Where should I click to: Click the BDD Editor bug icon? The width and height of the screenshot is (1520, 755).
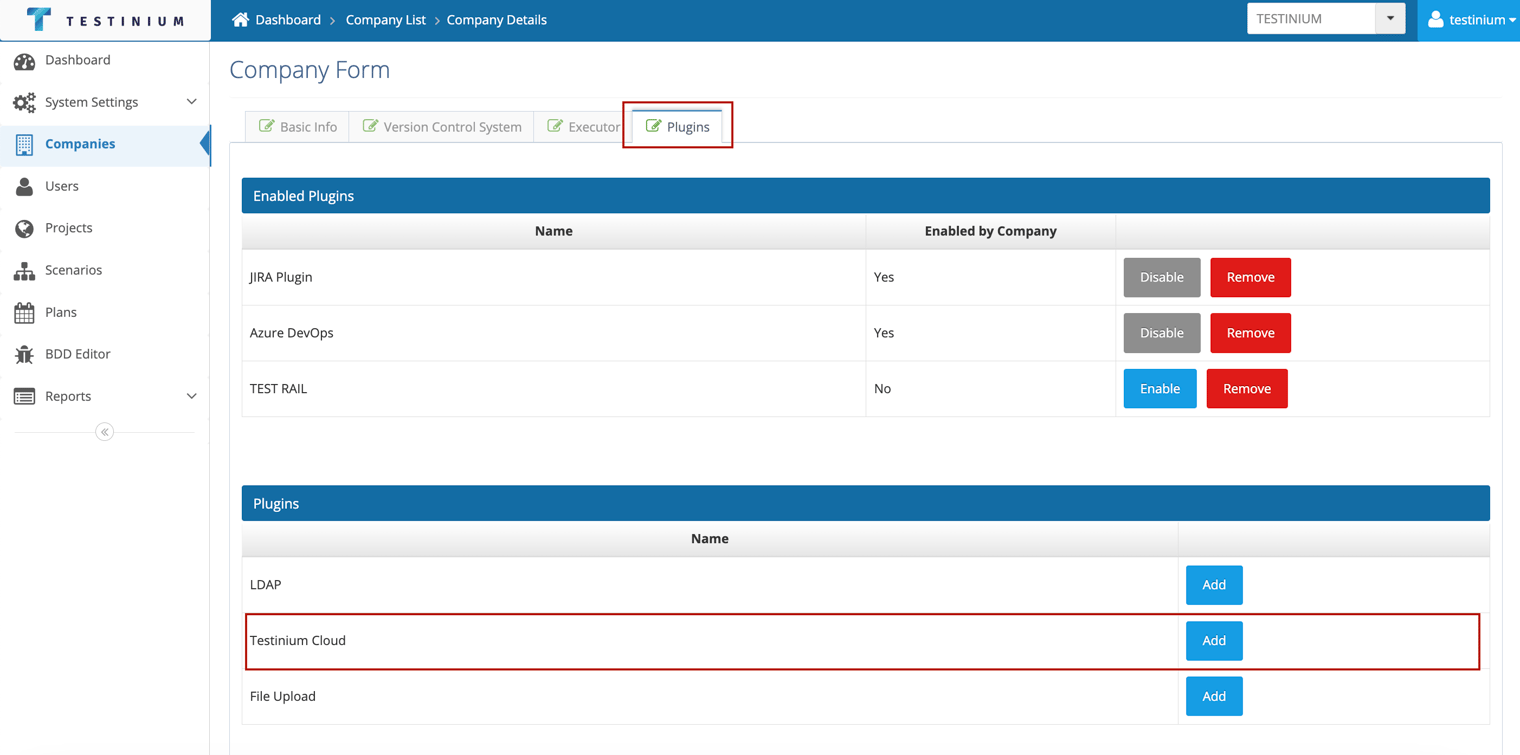tap(24, 354)
